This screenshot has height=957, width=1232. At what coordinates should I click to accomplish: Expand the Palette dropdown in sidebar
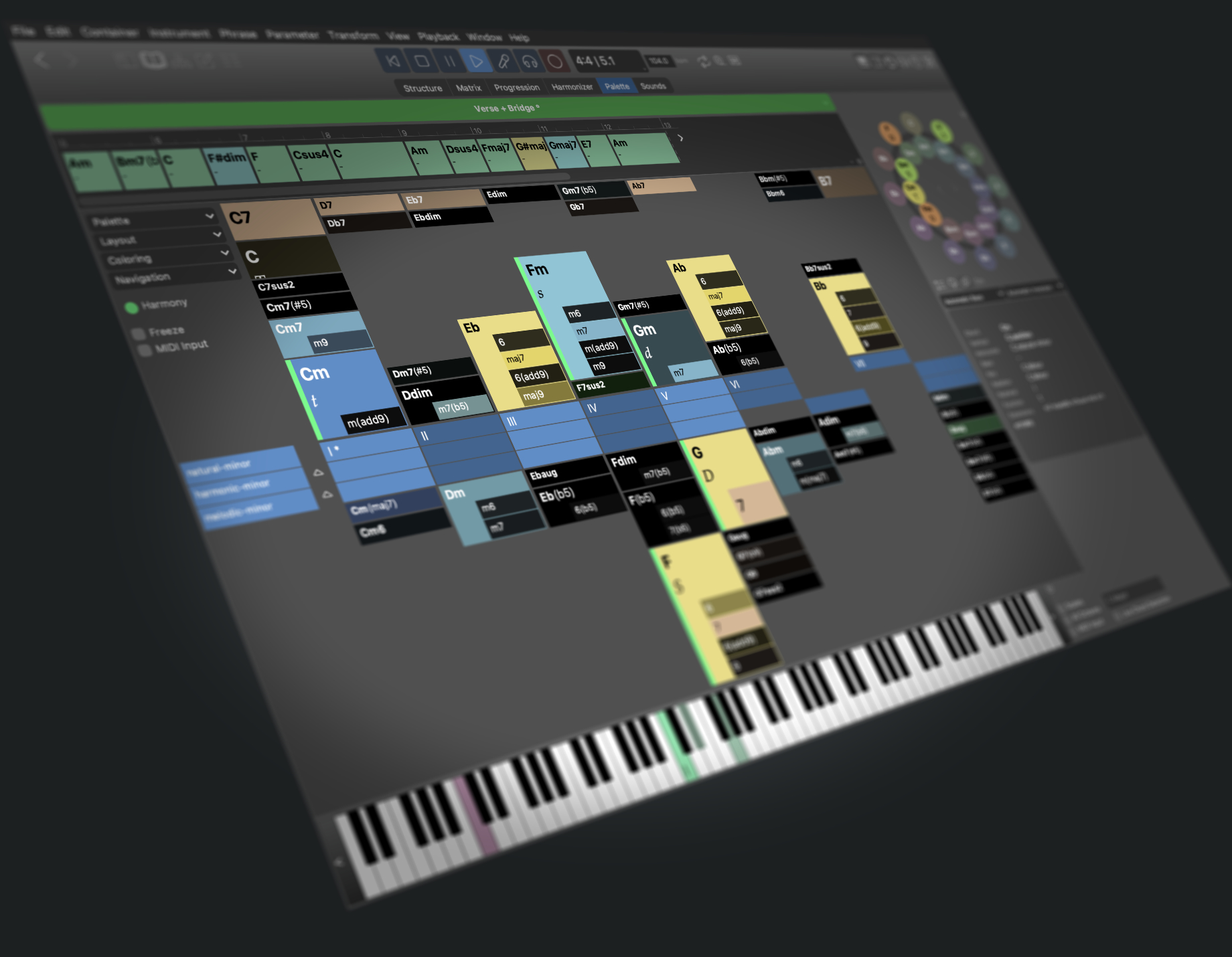(x=153, y=220)
